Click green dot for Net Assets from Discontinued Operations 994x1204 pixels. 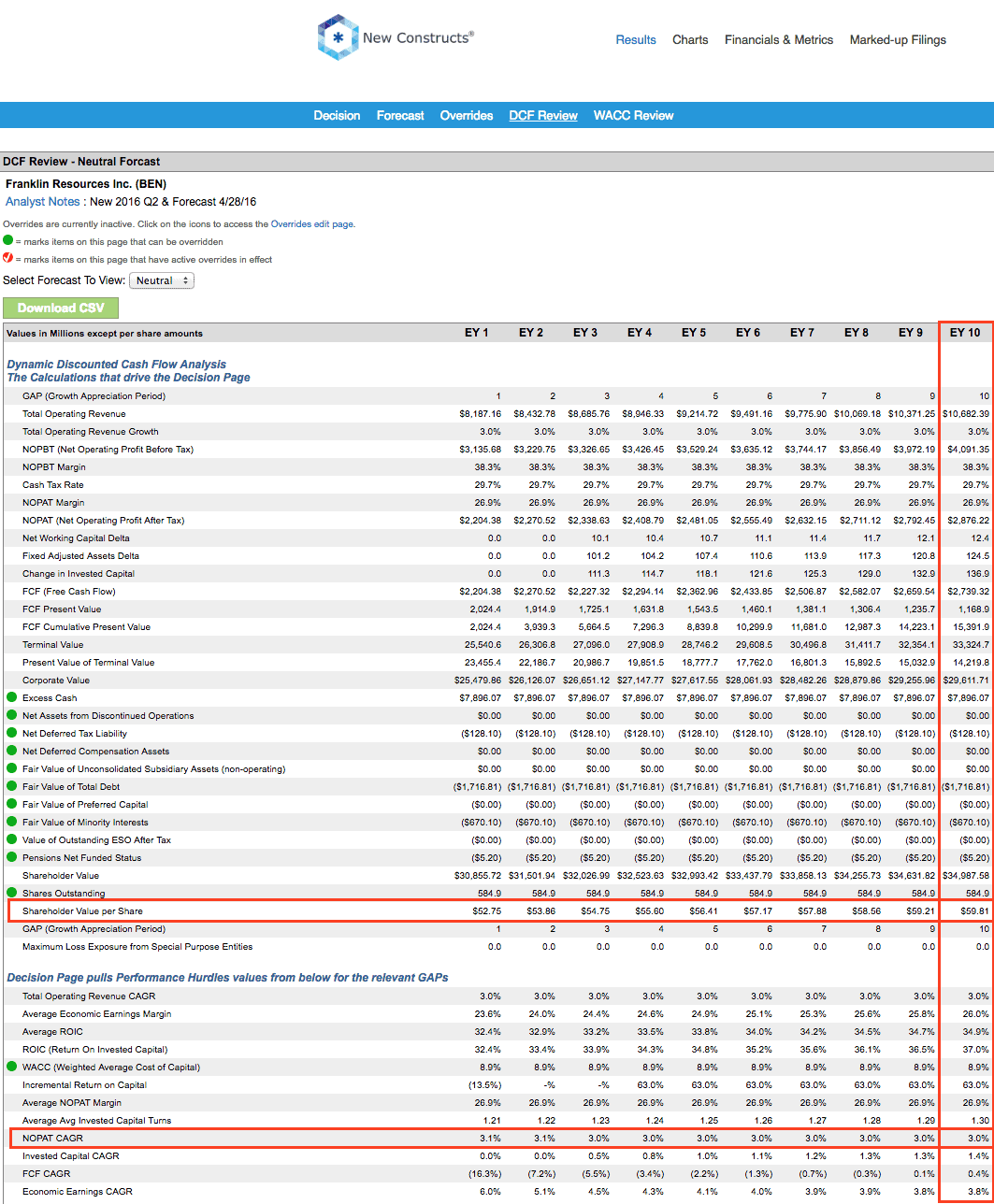(x=11, y=715)
